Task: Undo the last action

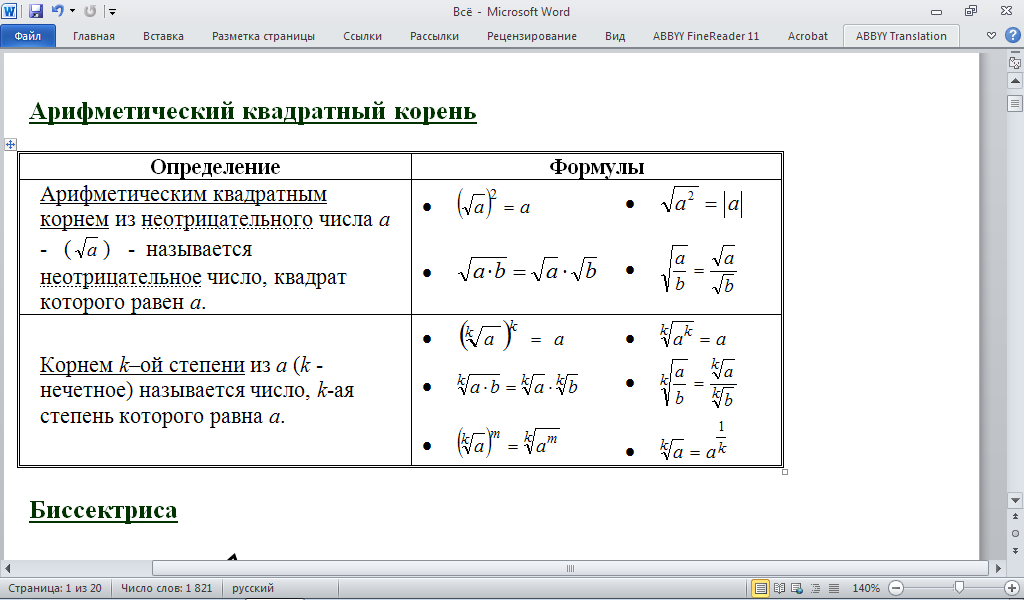Action: point(58,11)
